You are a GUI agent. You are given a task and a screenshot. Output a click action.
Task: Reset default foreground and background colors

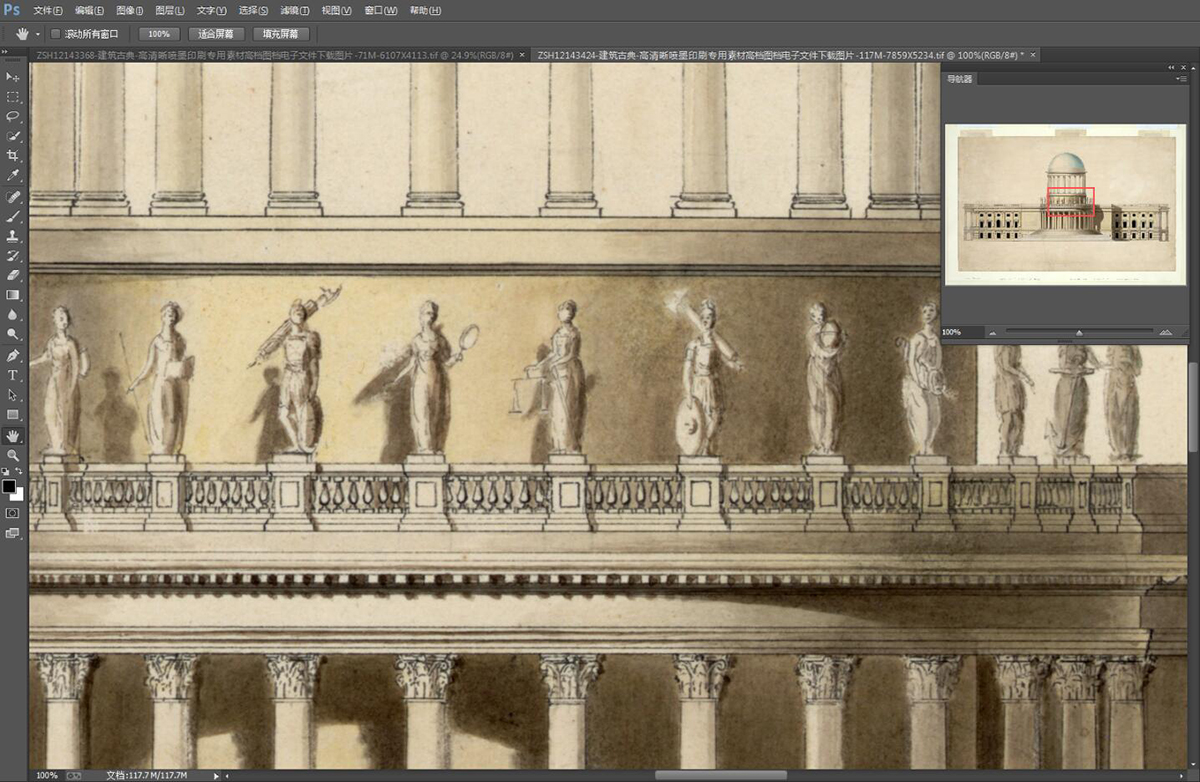(6, 471)
